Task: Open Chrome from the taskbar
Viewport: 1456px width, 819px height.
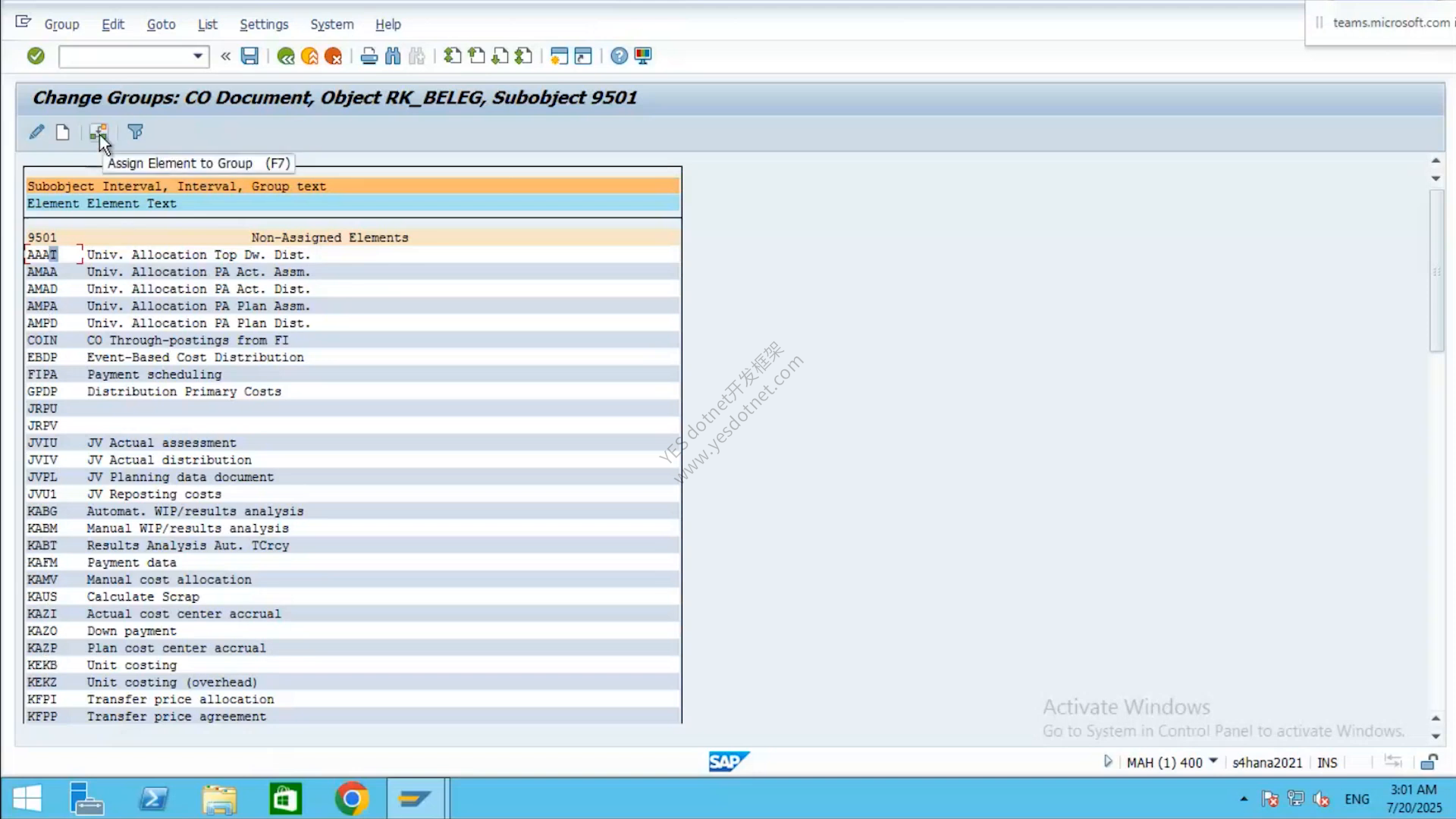Action: (351, 799)
